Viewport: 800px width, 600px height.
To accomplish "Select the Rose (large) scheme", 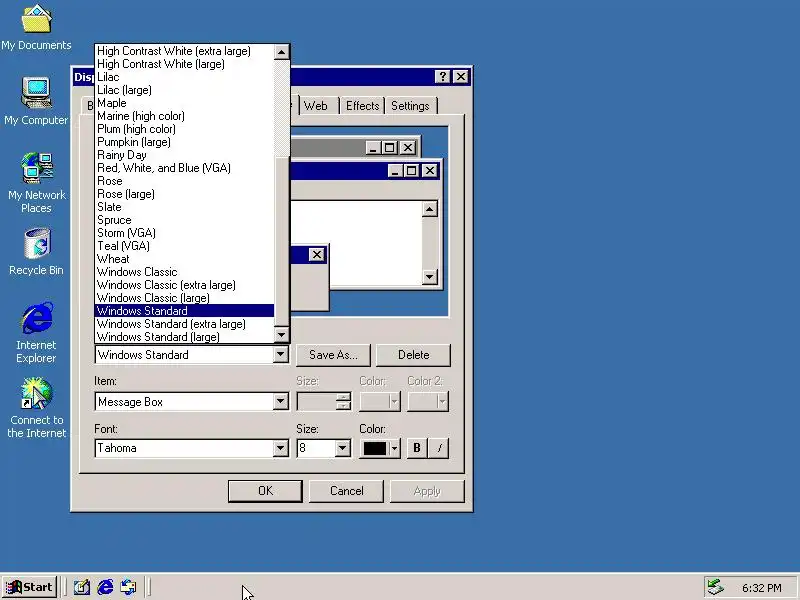I will pyautogui.click(x=184, y=194).
